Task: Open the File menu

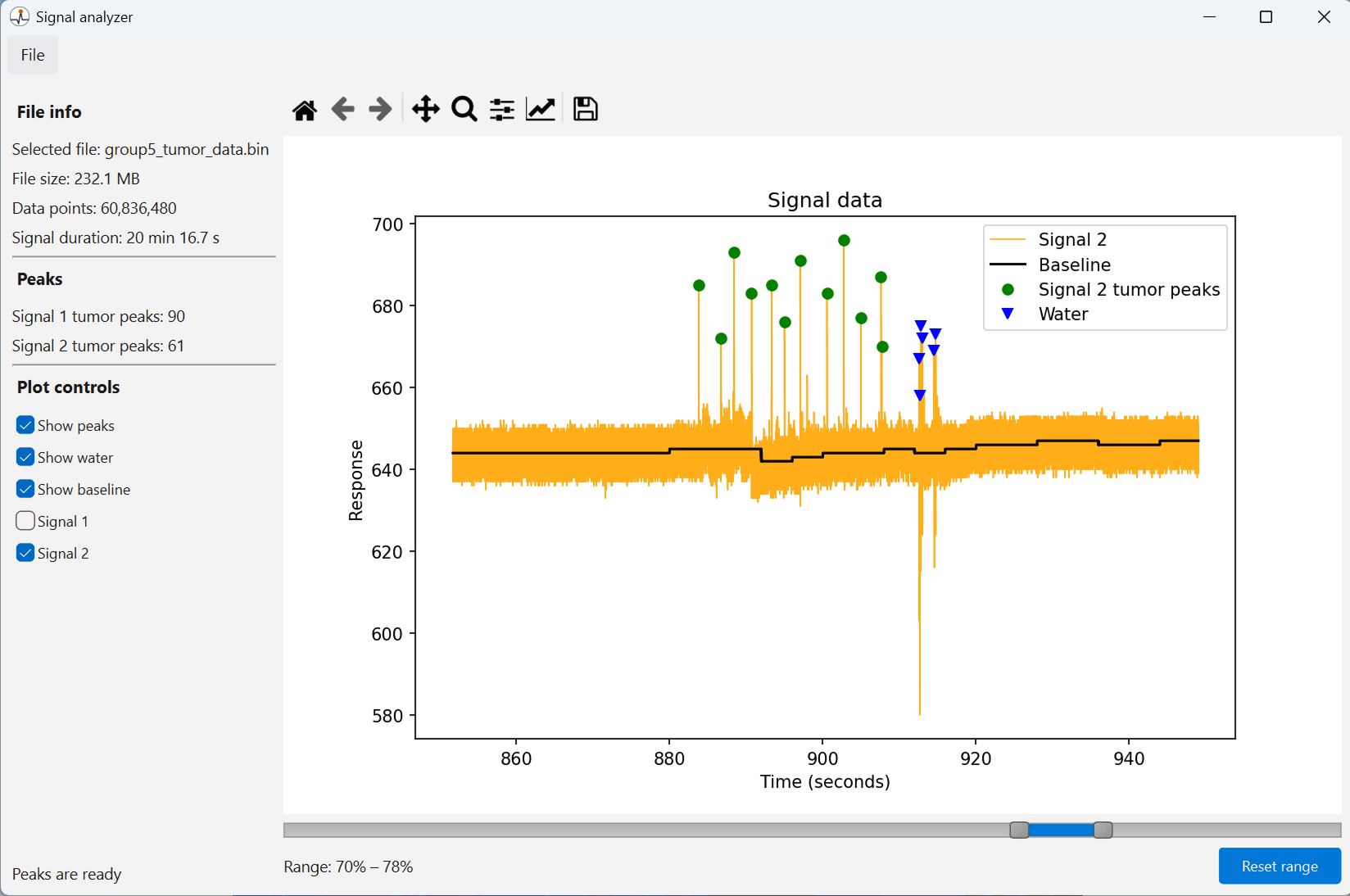Action: point(32,55)
